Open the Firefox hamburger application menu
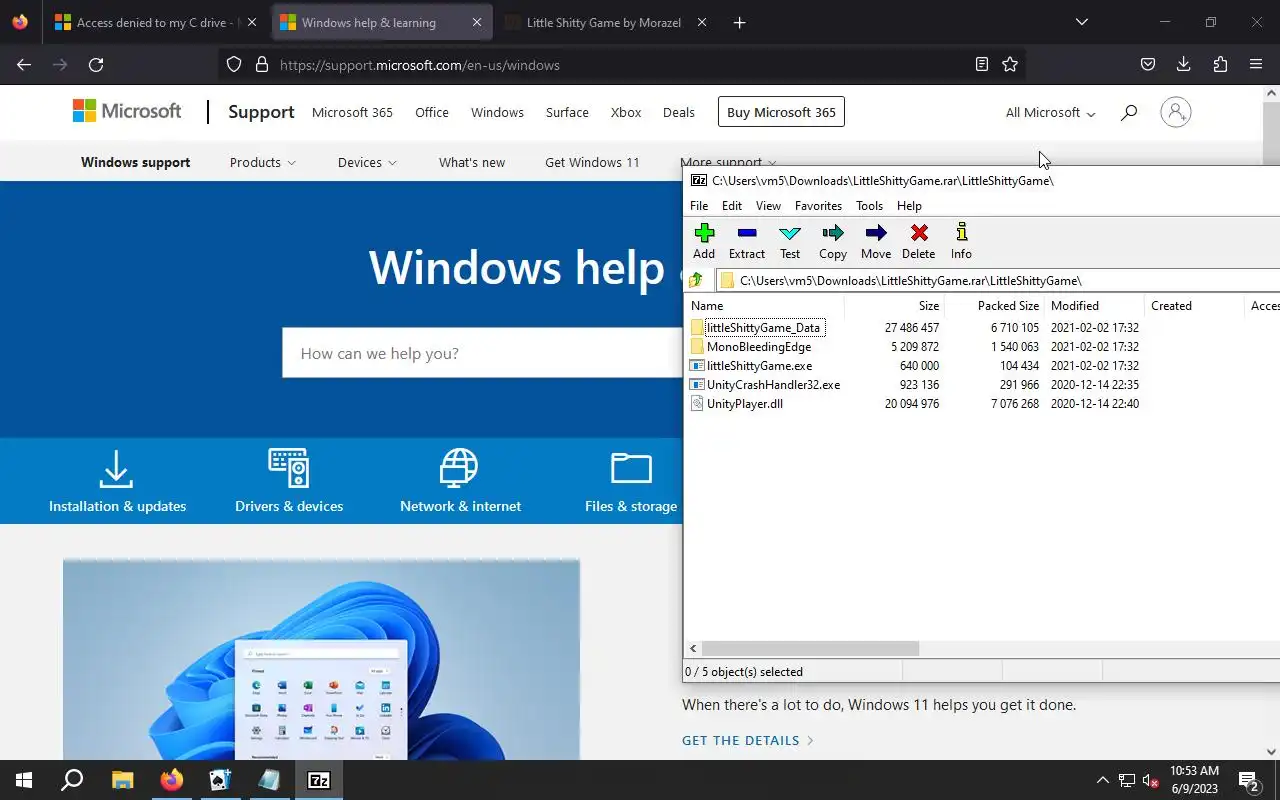 click(1256, 64)
